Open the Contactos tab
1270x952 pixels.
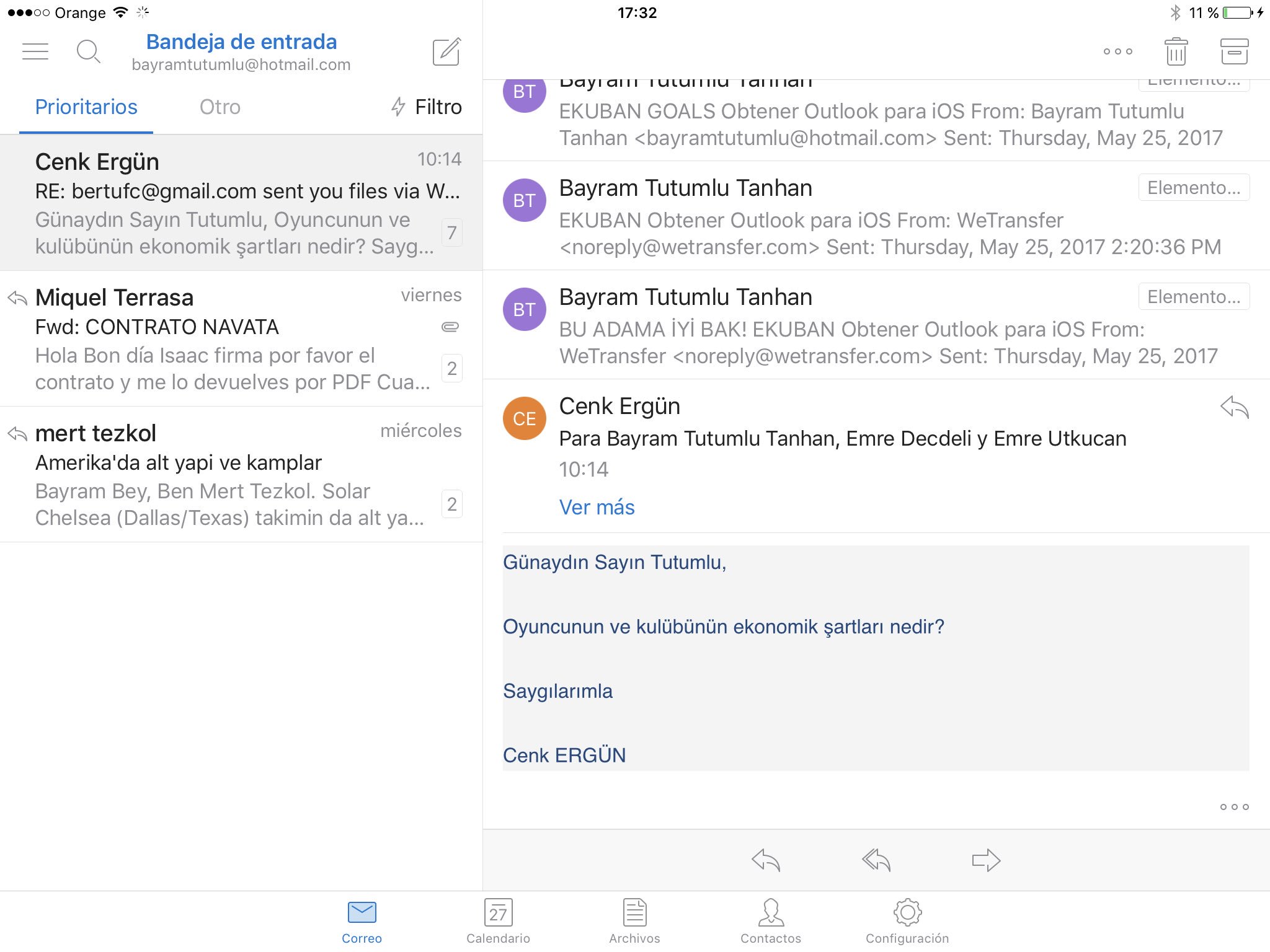click(x=771, y=922)
